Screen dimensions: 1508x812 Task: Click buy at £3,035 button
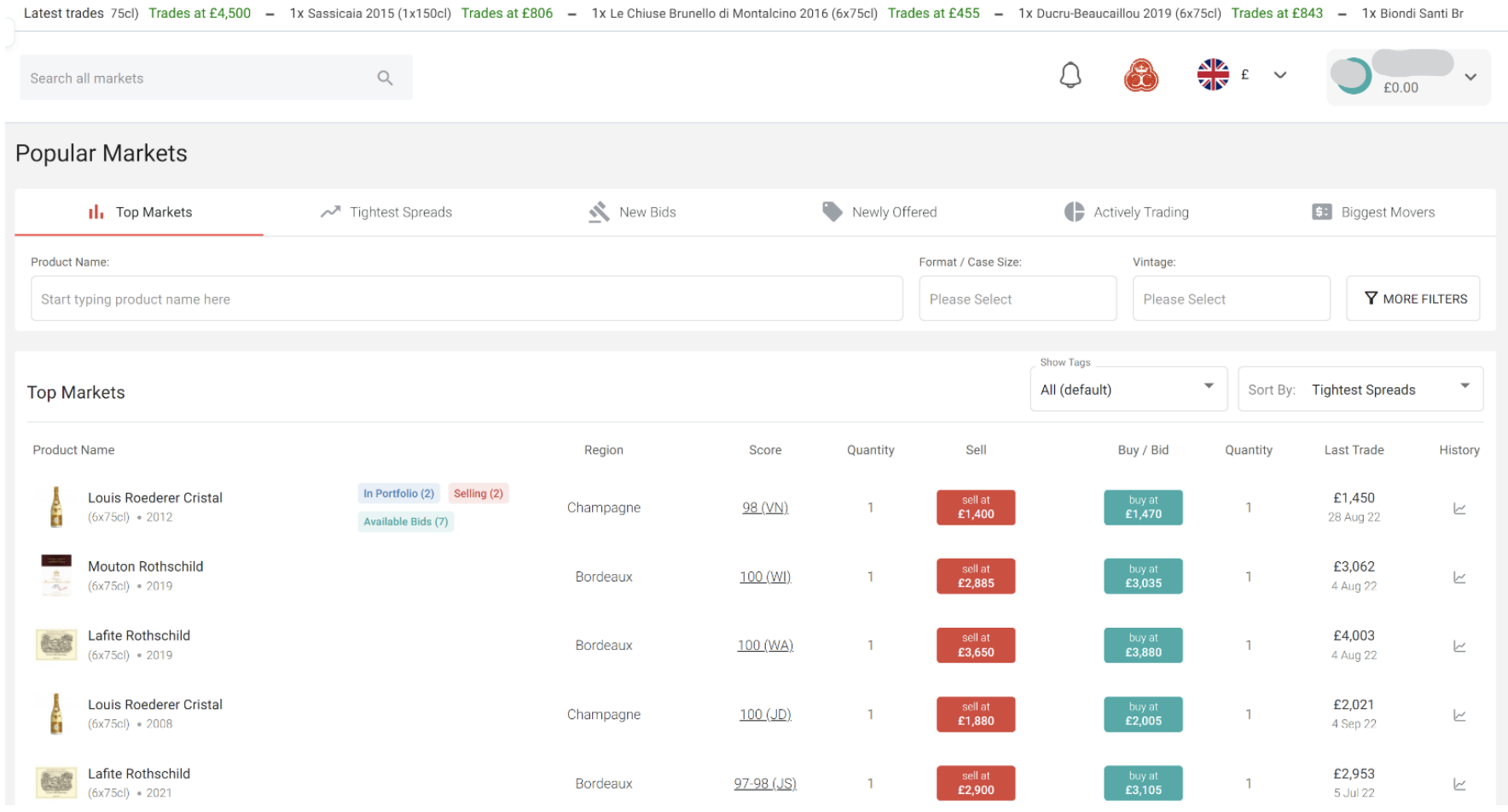[1143, 577]
